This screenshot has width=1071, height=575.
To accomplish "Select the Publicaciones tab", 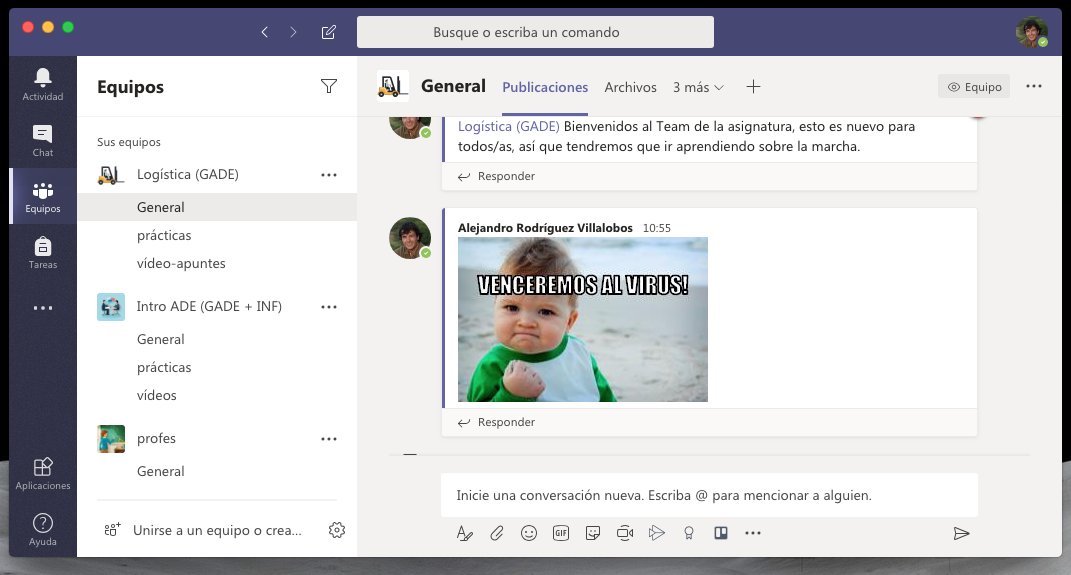I will (545, 87).
